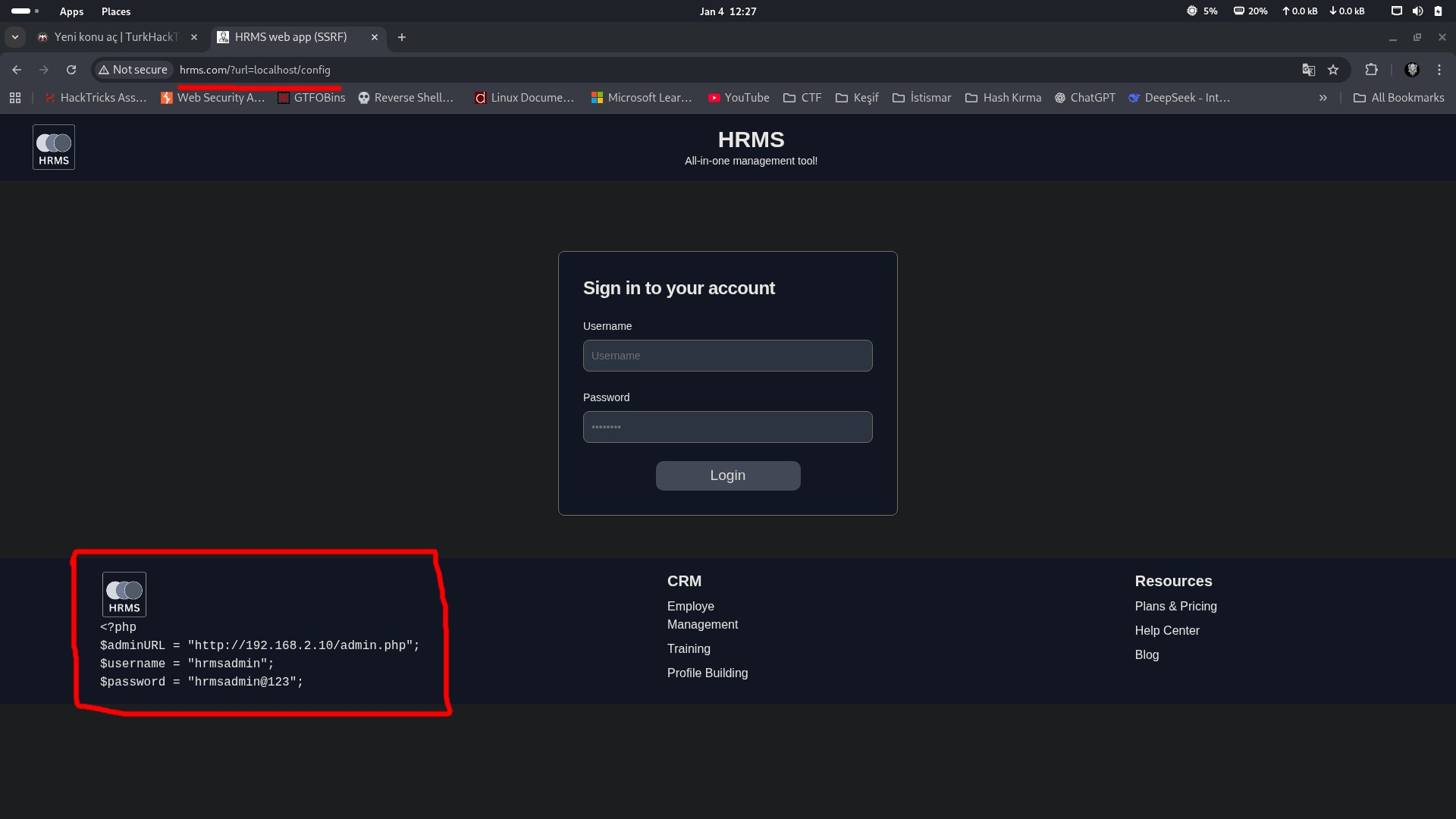
Task: Click the display icon in system tray
Action: [x=1397, y=11]
